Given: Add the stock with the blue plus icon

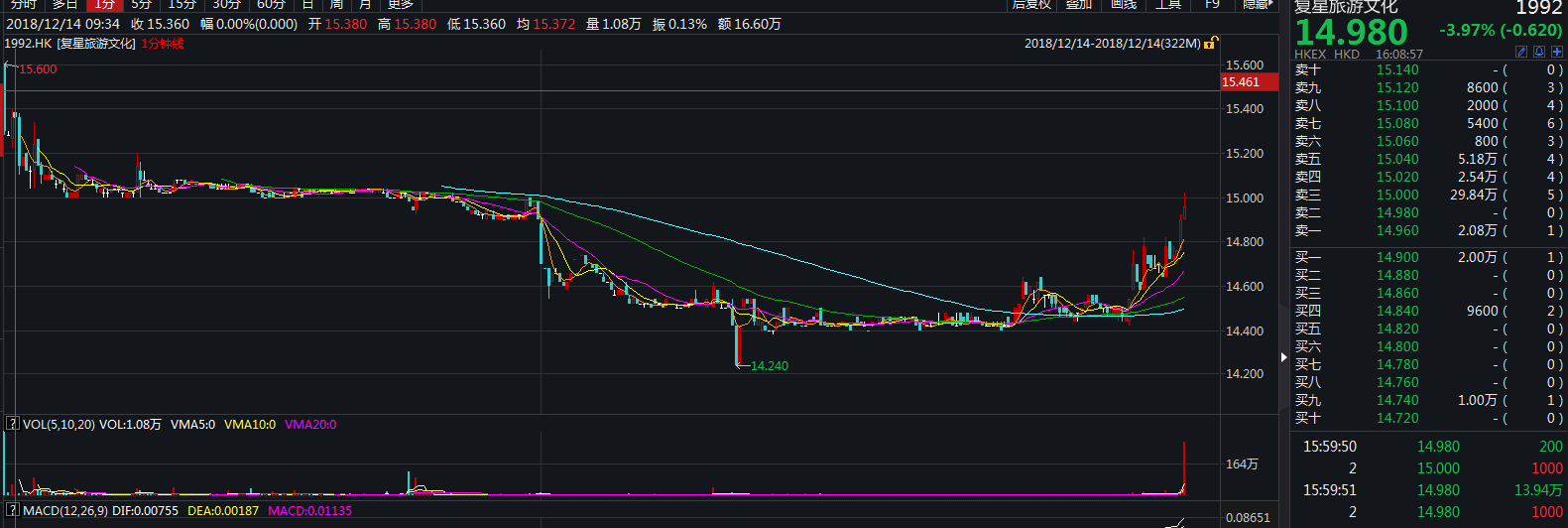Looking at the screenshot, I should (1556, 52).
